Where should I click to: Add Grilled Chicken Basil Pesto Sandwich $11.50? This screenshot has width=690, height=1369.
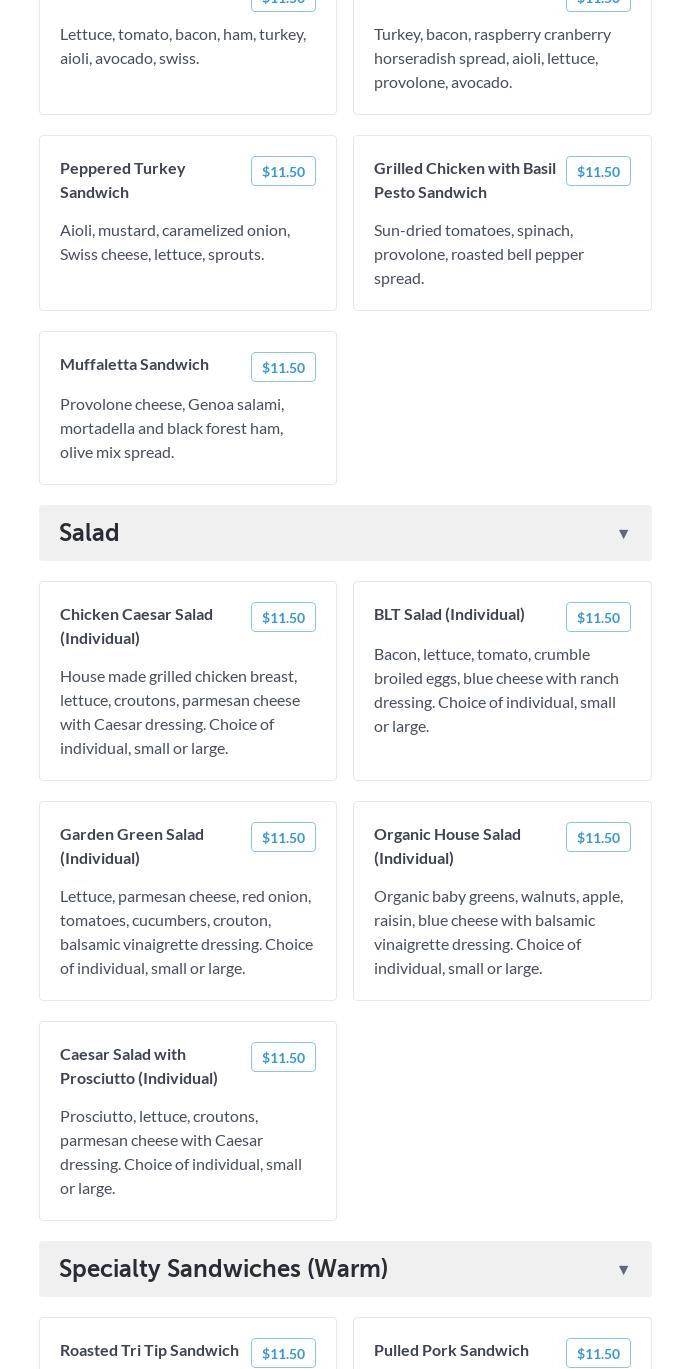(x=598, y=172)
